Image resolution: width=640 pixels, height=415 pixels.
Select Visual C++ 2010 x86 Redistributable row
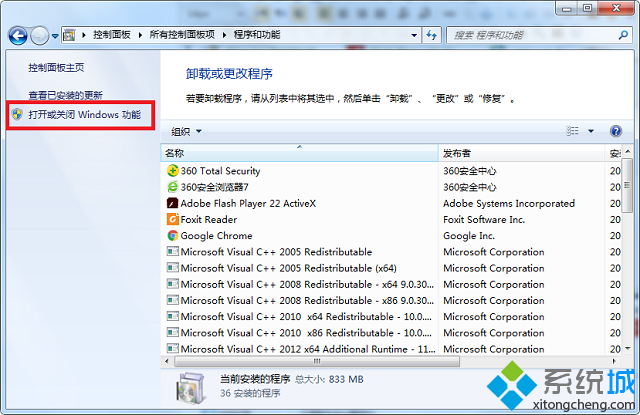click(x=391, y=333)
